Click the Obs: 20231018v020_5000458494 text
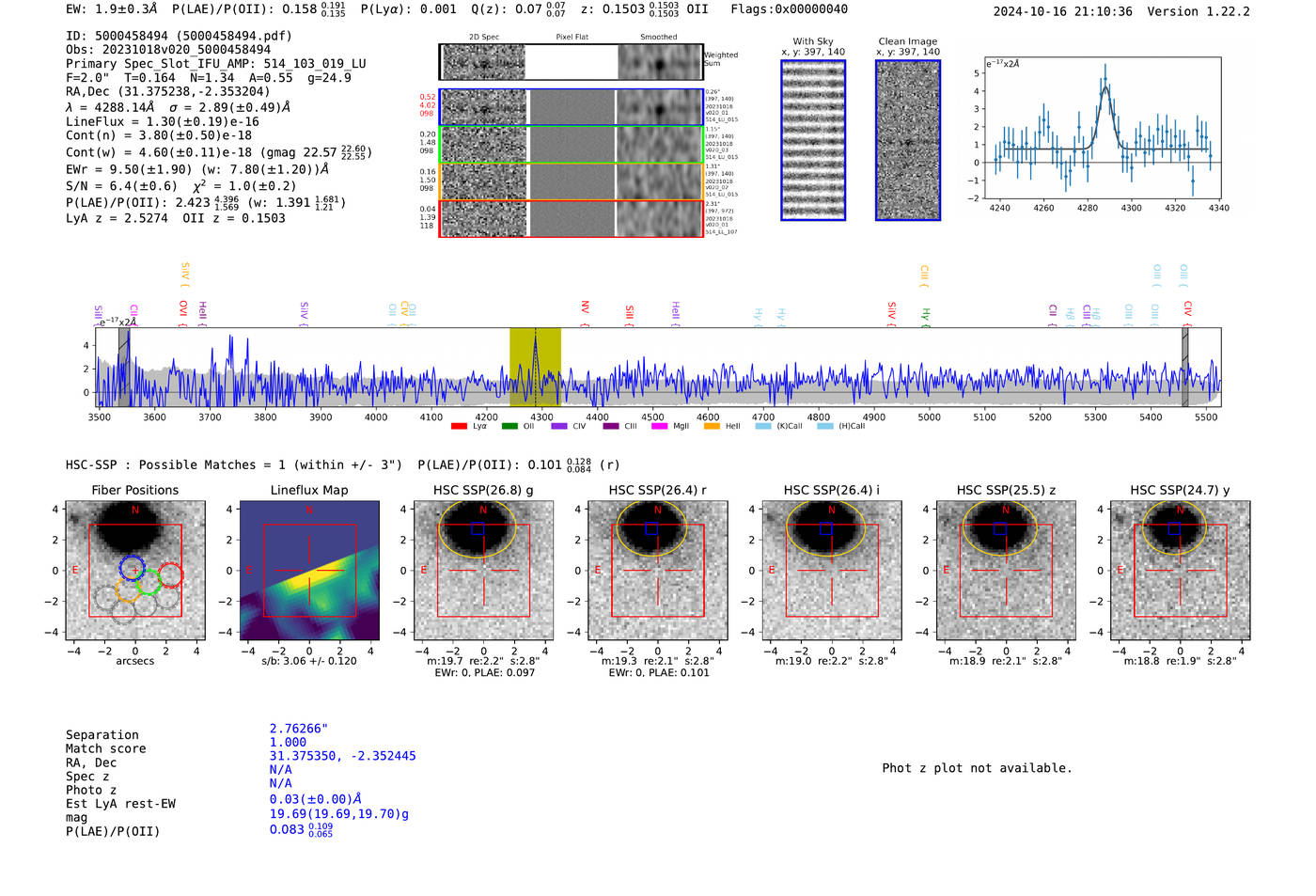Screen dimensions: 1316x896 point(168,50)
